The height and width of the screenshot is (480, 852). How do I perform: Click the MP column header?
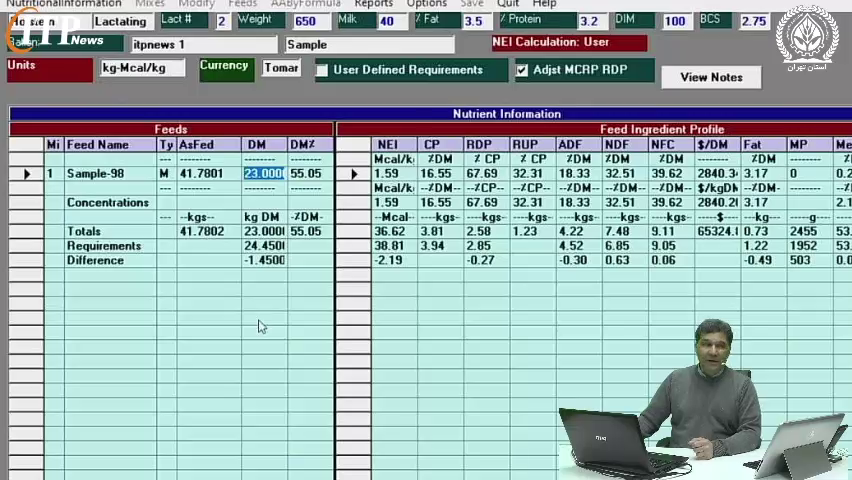coord(810,145)
